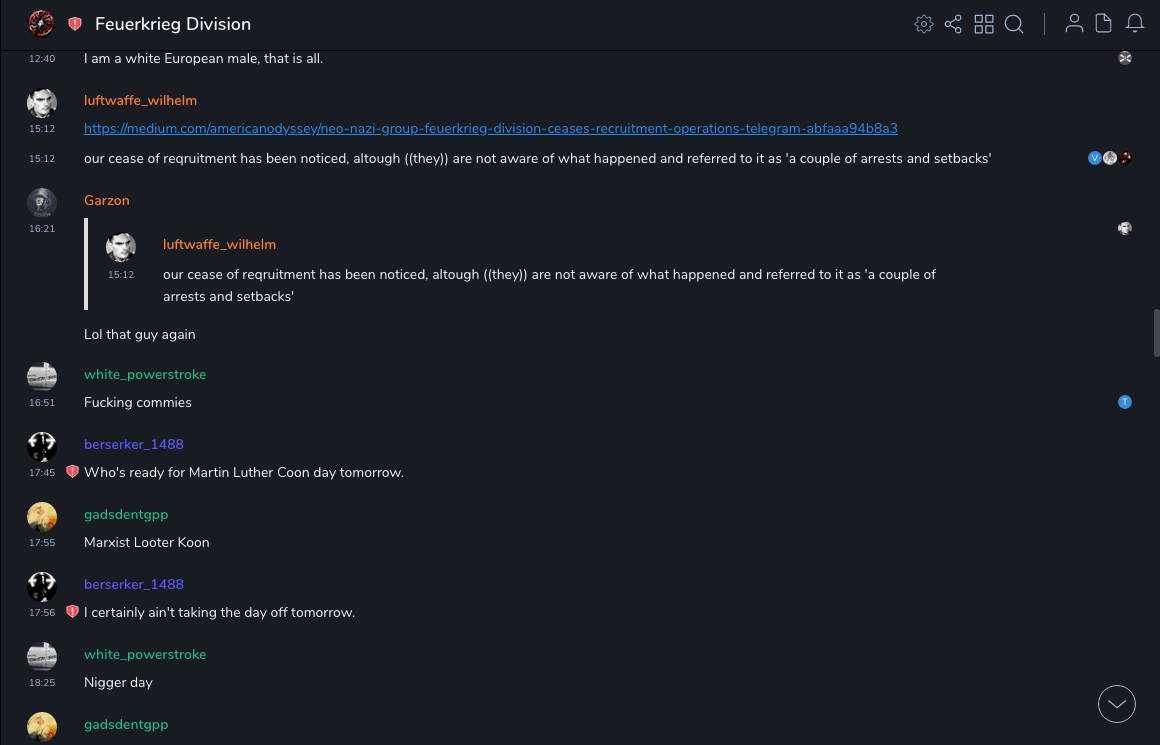
Task: Open the user profile icon in the header
Action: pyautogui.click(x=1074, y=24)
